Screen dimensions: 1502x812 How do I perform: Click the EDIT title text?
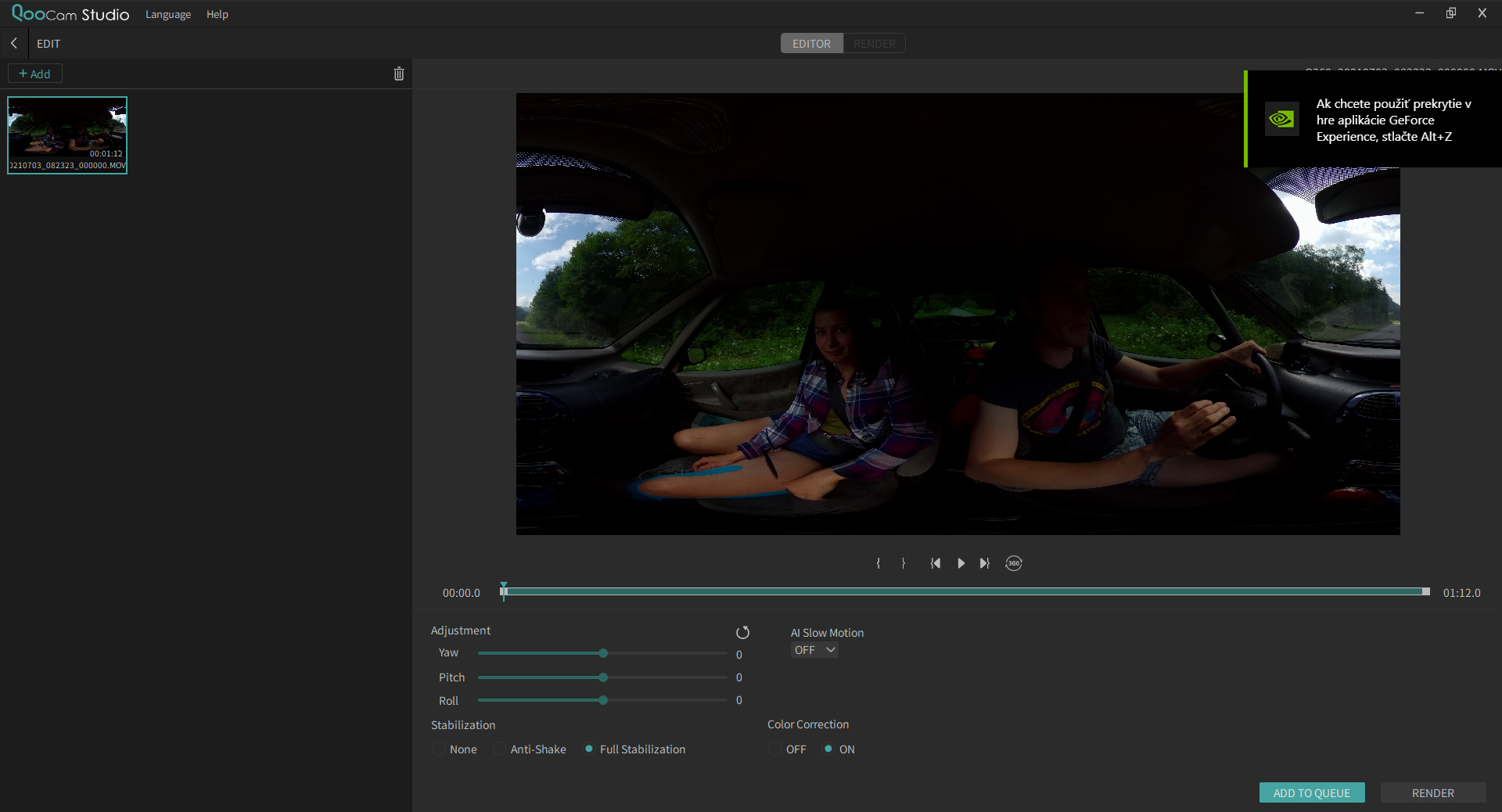49,44
